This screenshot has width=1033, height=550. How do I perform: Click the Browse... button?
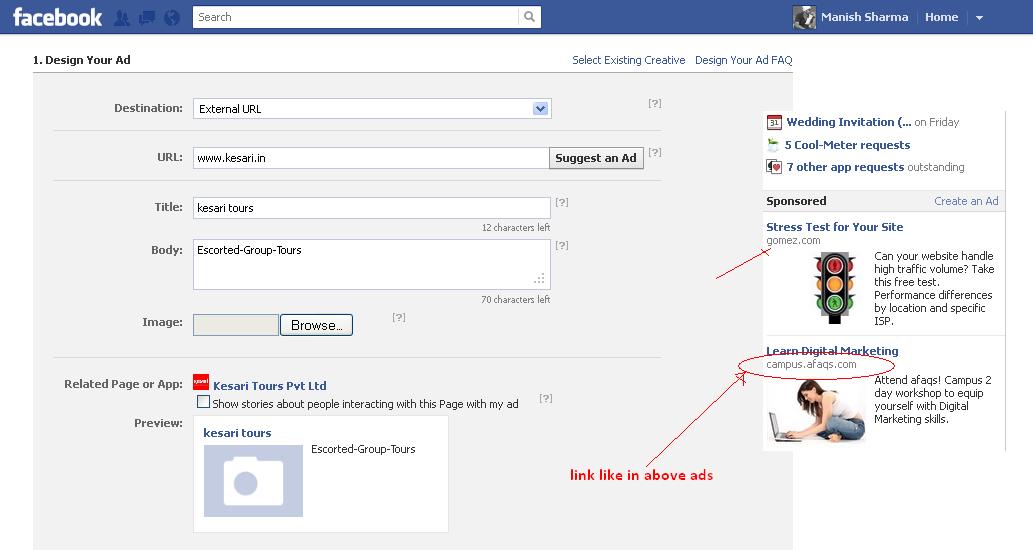point(316,325)
